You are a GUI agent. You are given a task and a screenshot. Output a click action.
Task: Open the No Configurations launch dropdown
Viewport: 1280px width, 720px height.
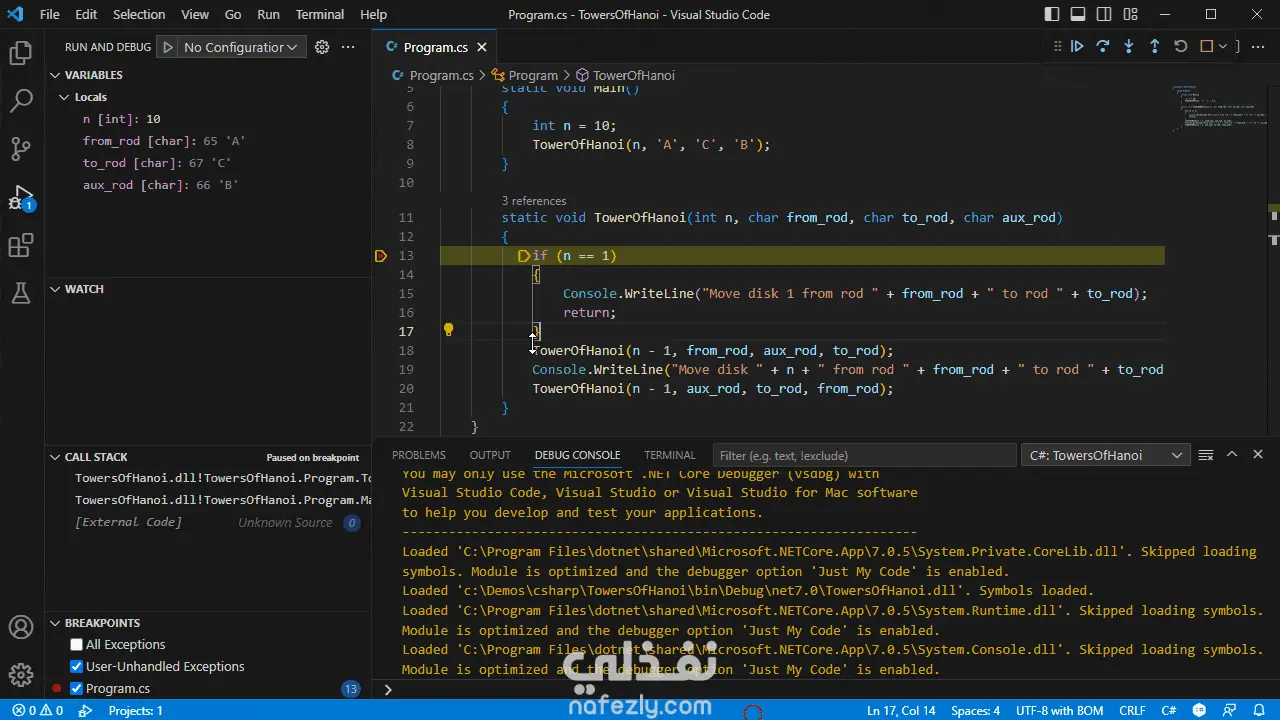click(x=240, y=47)
